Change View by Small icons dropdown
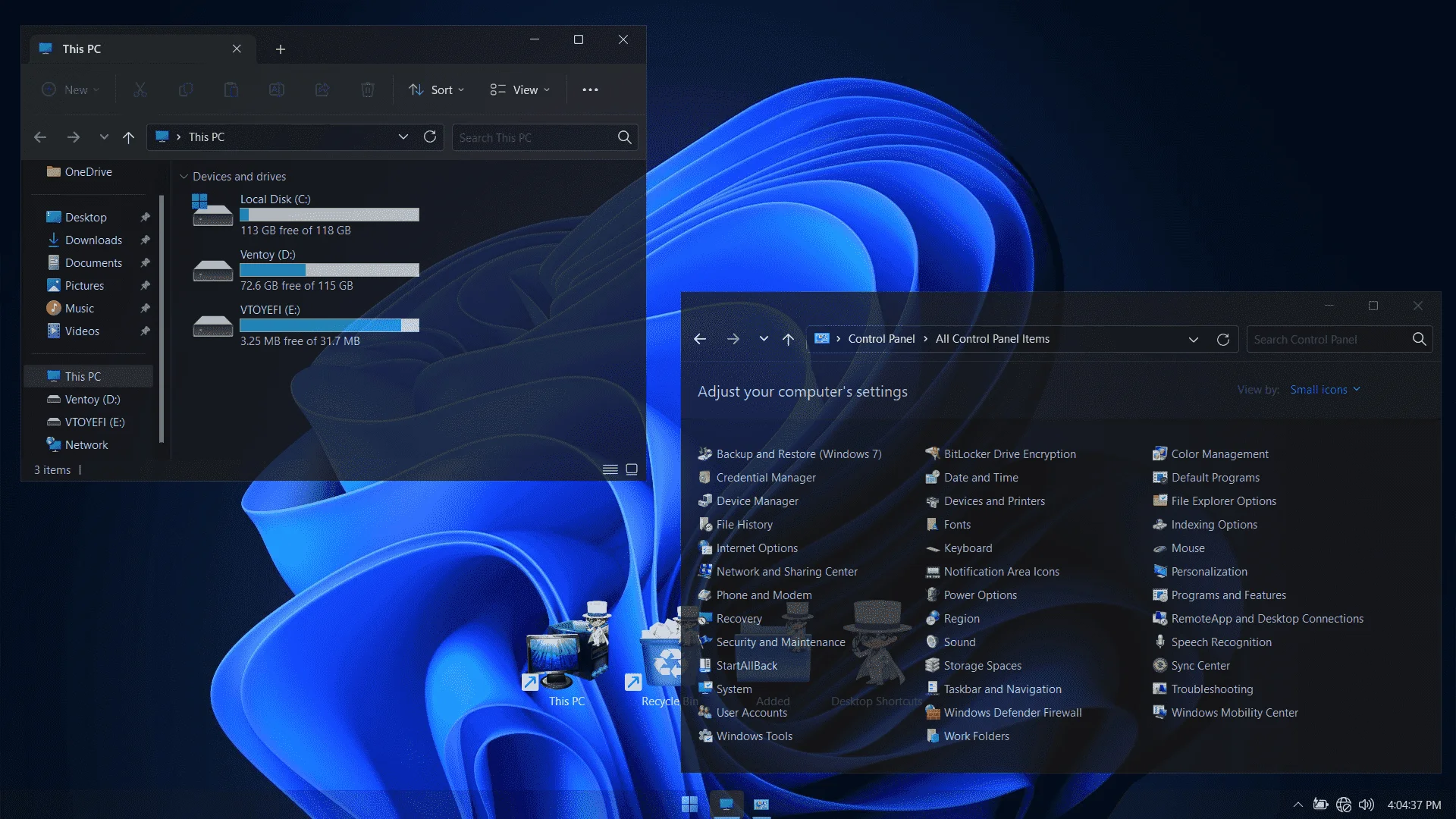The width and height of the screenshot is (1456, 819). point(1326,390)
